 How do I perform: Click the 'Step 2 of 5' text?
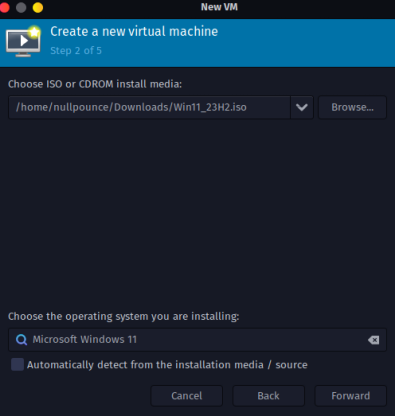pyautogui.click(x=76, y=51)
